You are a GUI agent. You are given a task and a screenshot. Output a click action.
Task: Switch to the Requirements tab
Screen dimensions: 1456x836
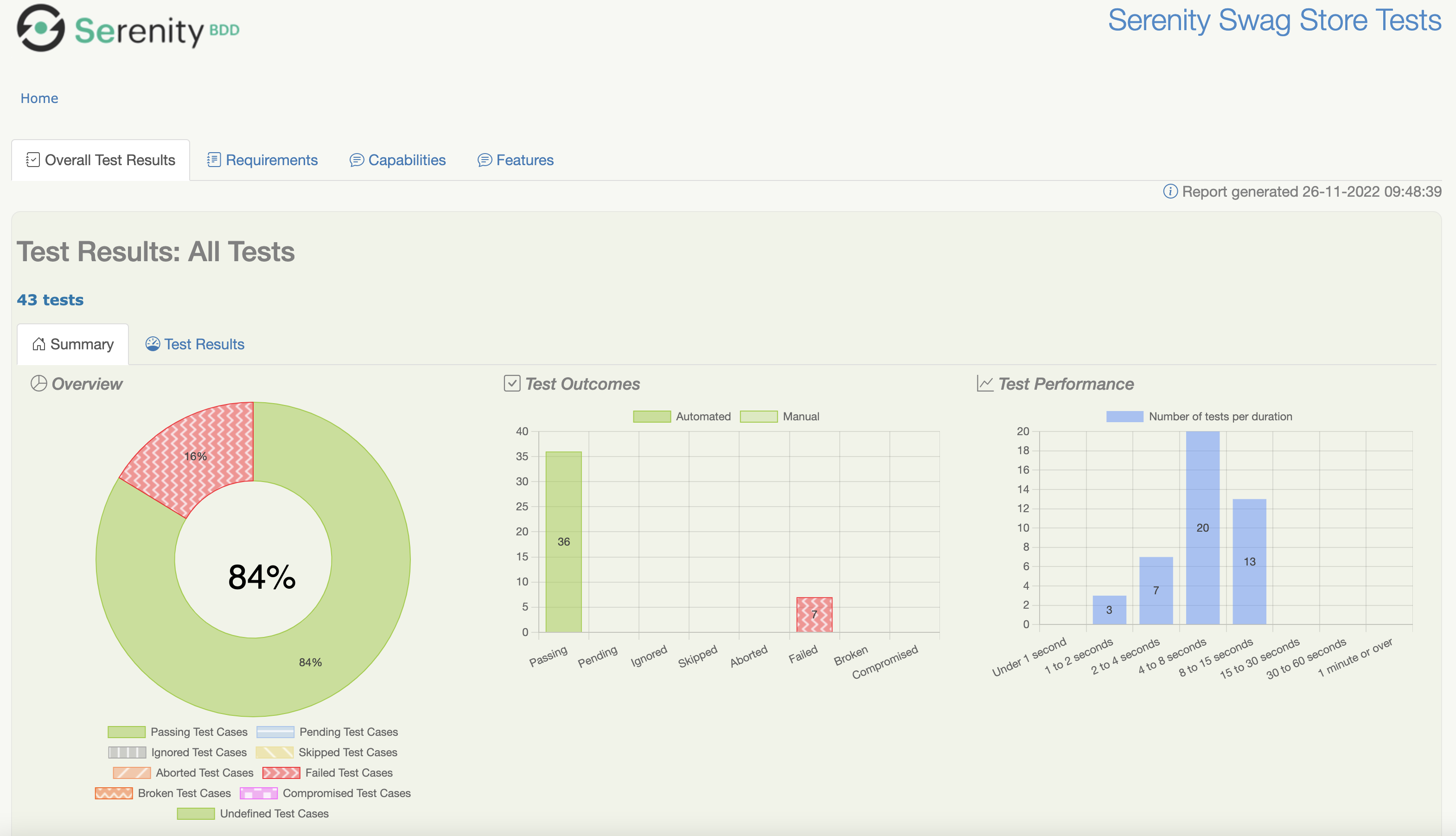click(271, 160)
